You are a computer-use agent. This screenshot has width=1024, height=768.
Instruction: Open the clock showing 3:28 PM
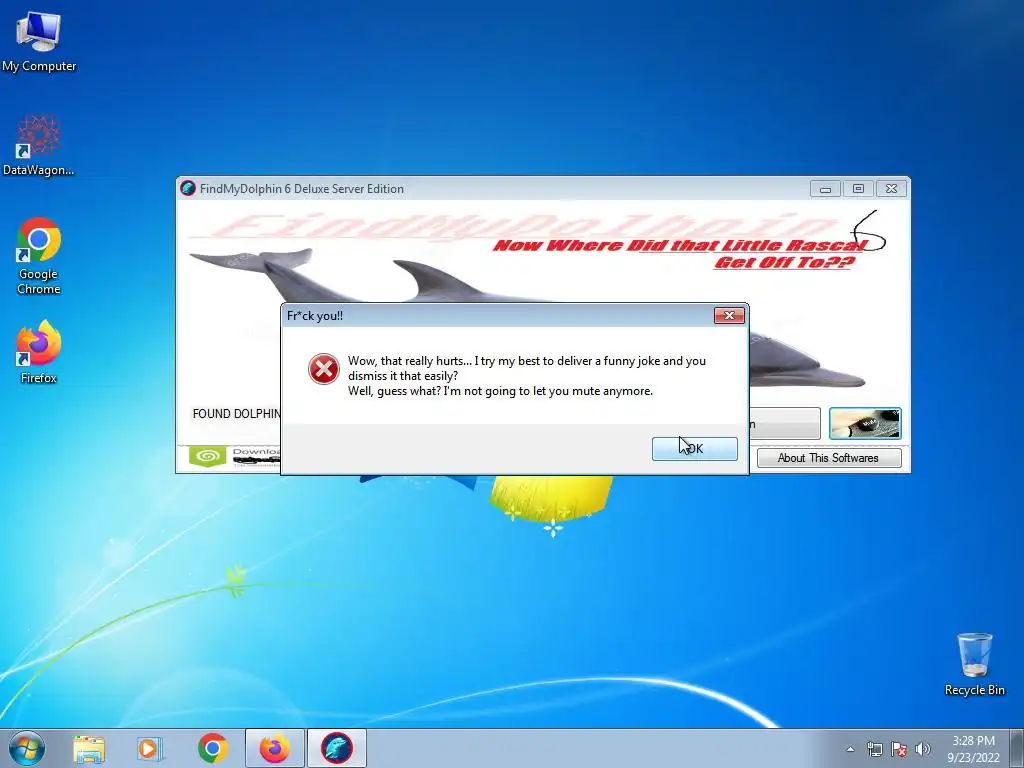pos(973,749)
